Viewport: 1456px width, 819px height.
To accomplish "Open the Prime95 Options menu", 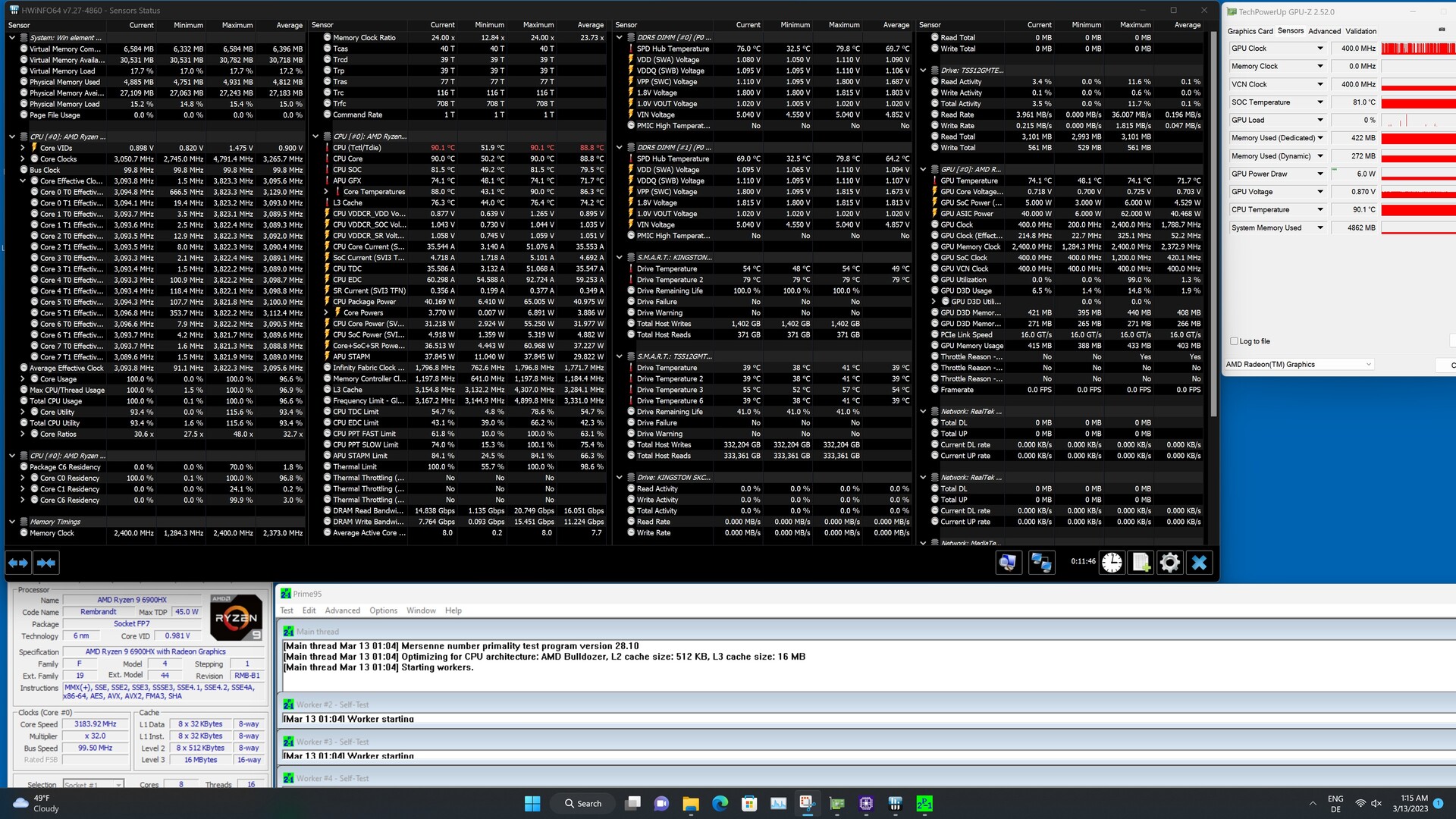I will [x=383, y=610].
